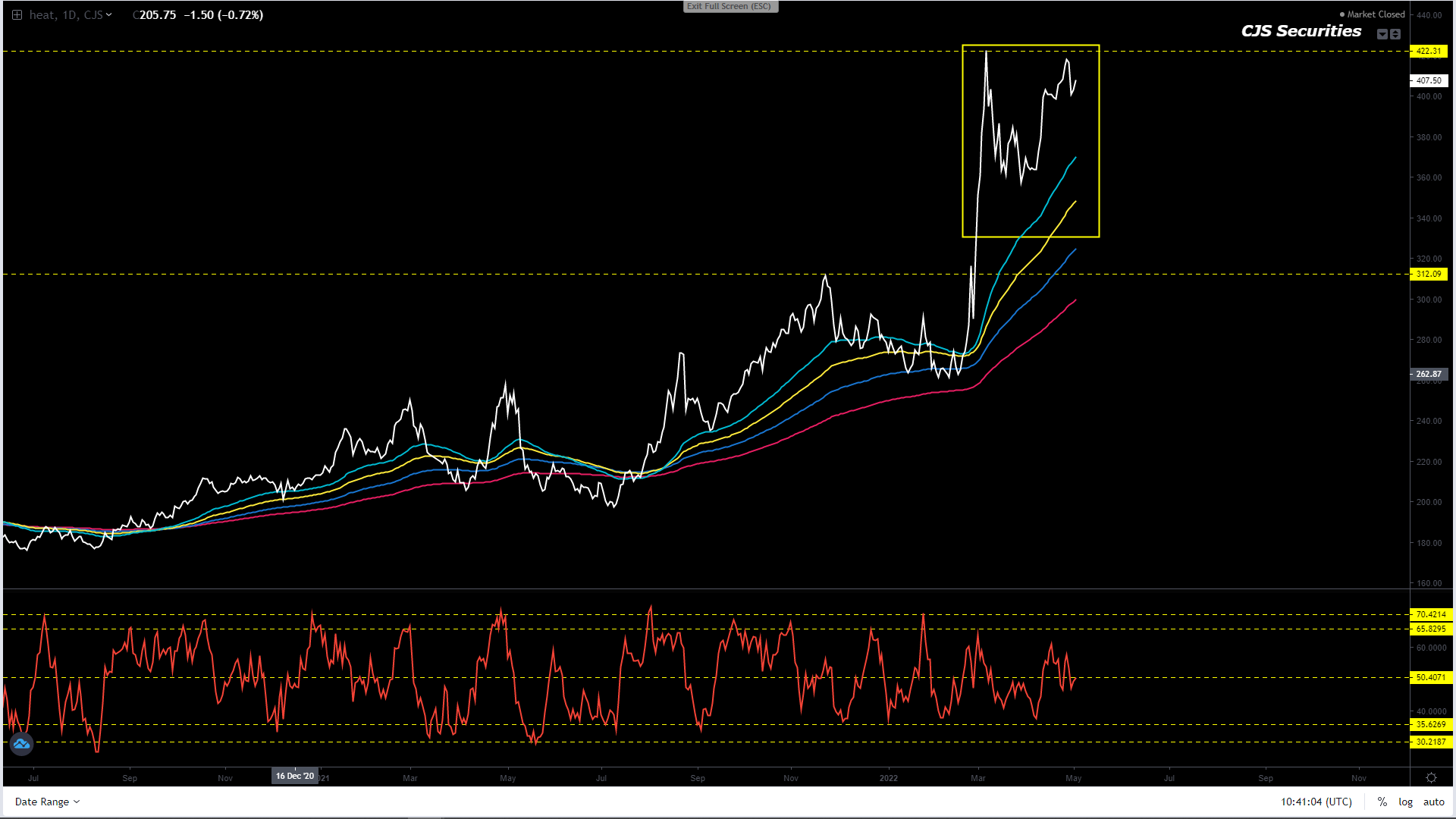Expand the Date Range dropdown
The height and width of the screenshot is (819, 1456).
(47, 802)
